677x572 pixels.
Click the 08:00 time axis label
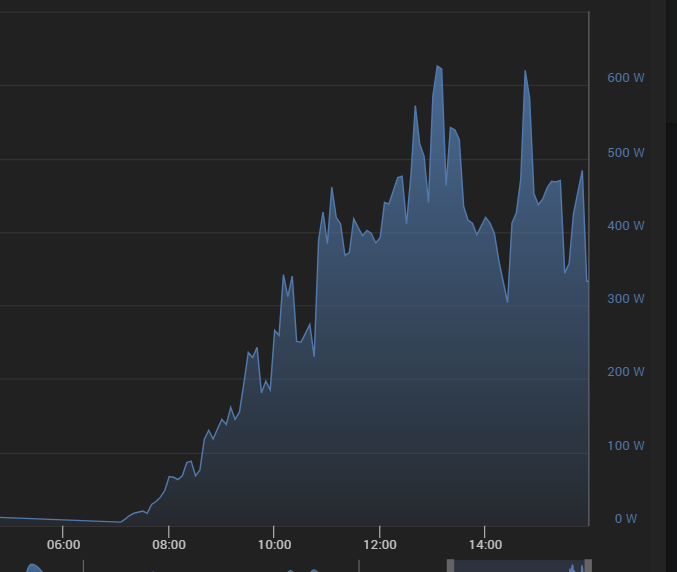(x=168, y=545)
